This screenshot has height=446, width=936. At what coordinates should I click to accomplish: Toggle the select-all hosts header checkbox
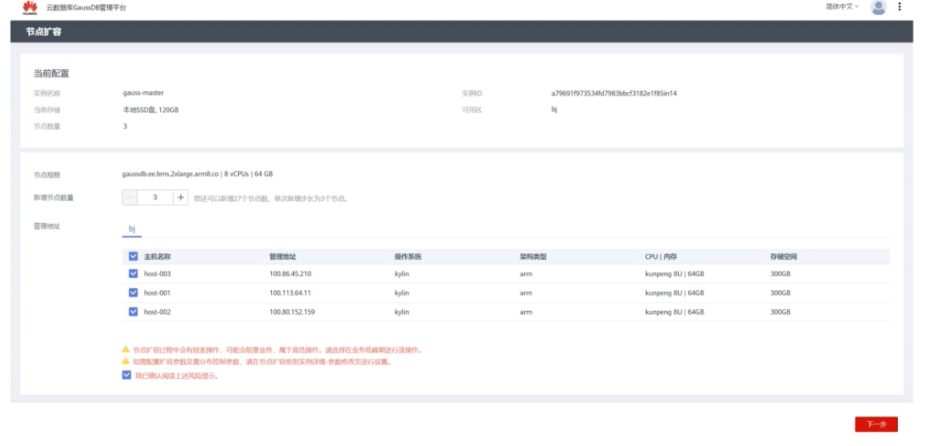point(133,257)
